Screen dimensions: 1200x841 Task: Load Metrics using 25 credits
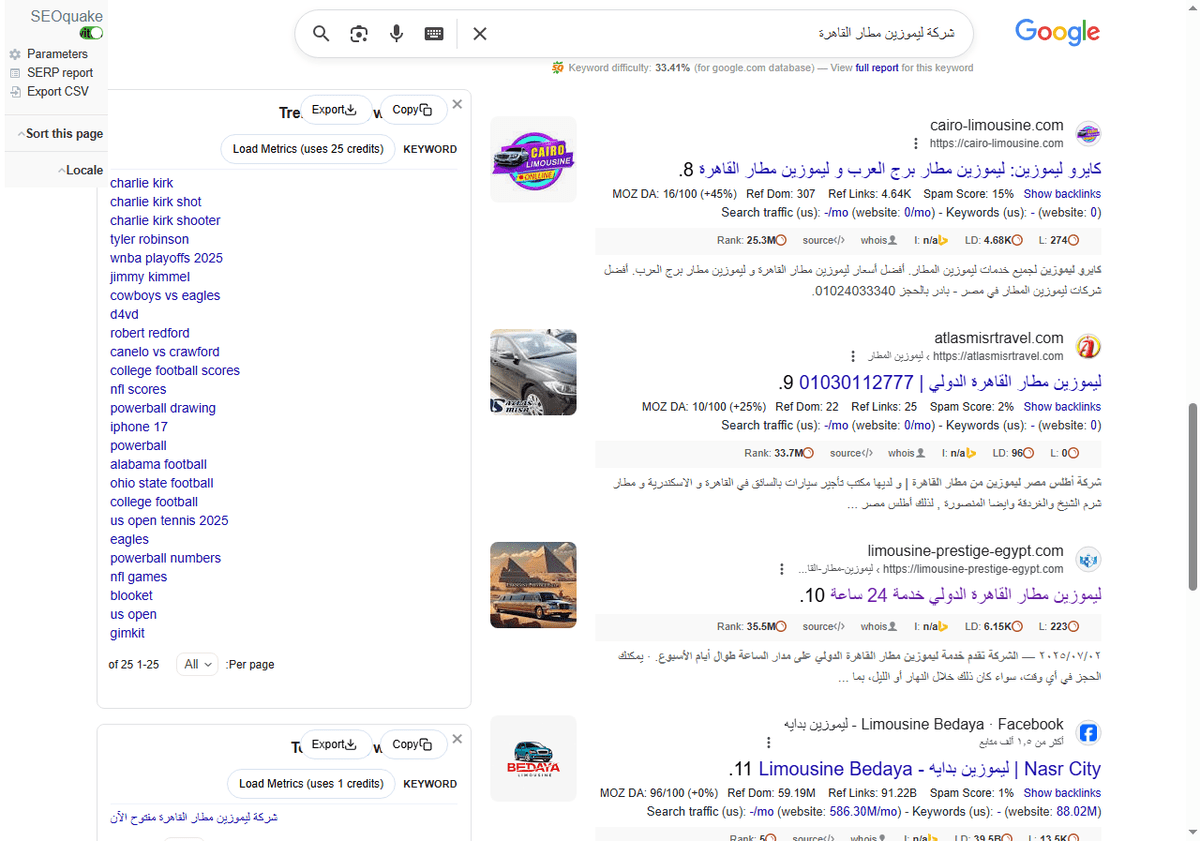tap(307, 148)
